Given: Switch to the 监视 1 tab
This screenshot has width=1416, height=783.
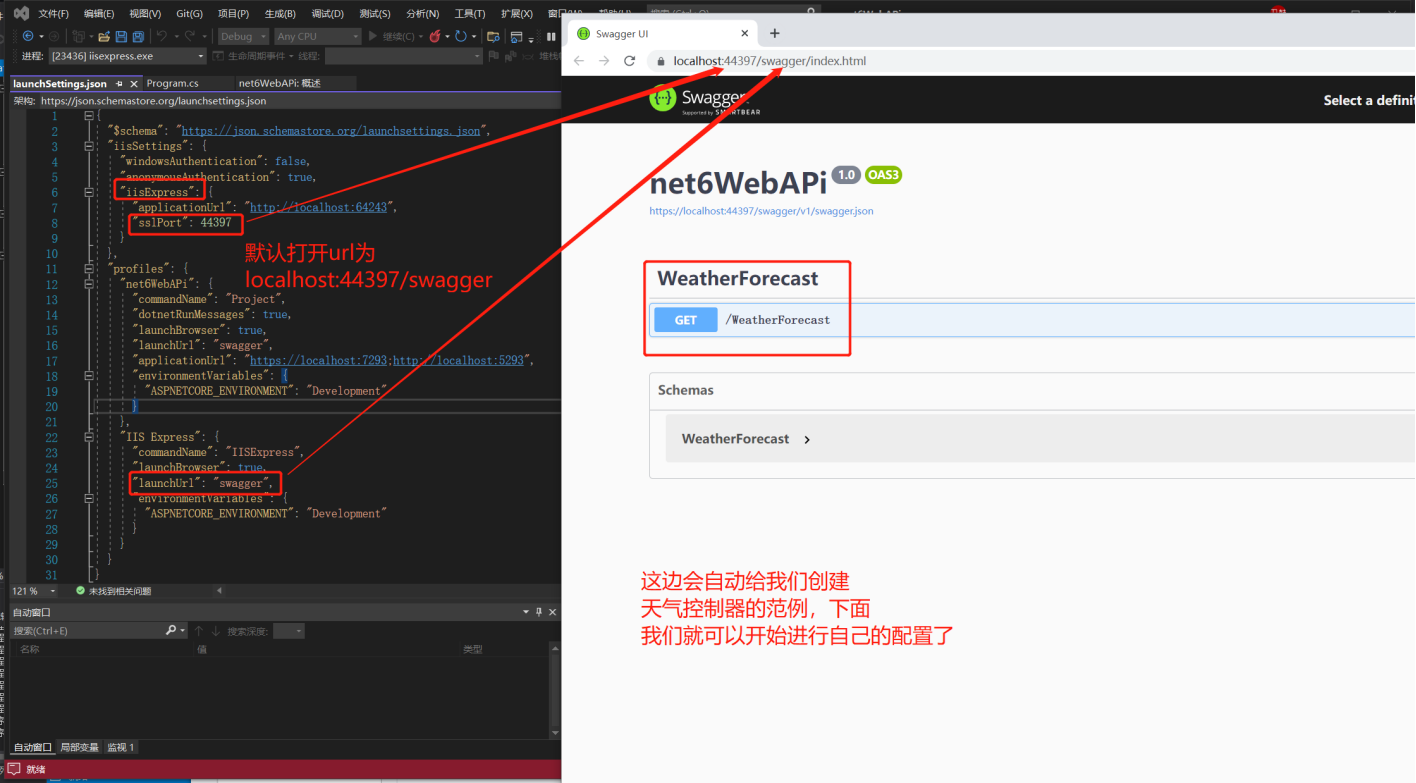Looking at the screenshot, I should coord(120,747).
